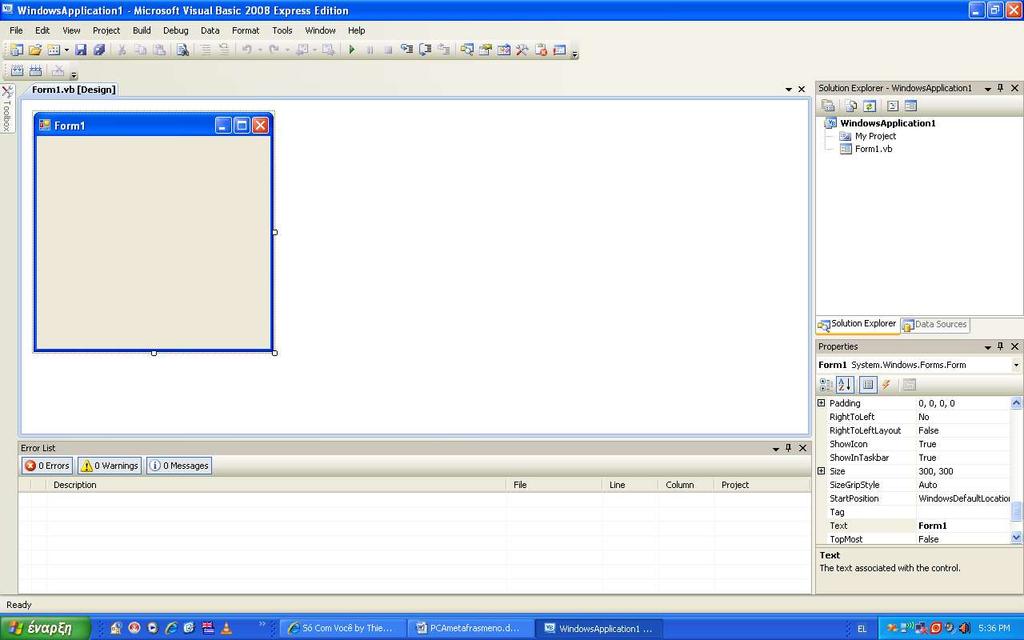Switch Properties to Alphabetical sorting

845,385
